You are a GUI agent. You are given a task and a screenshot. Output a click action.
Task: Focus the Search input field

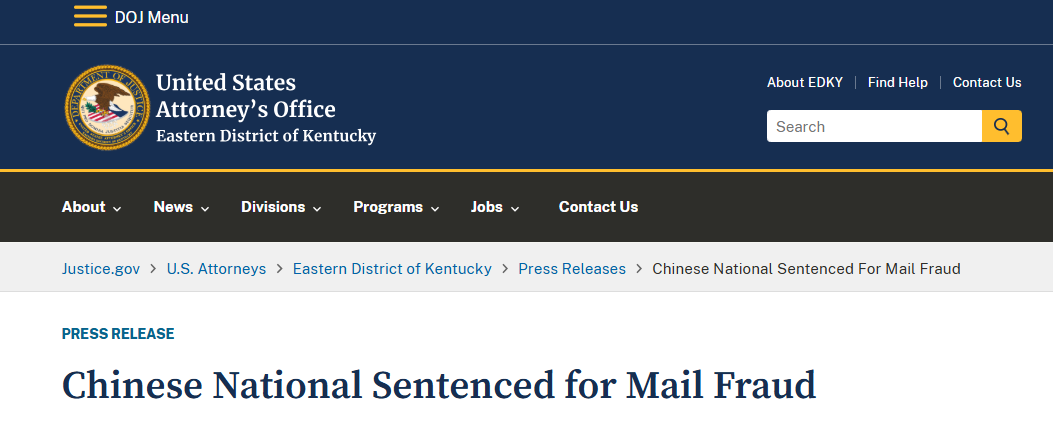(x=874, y=126)
